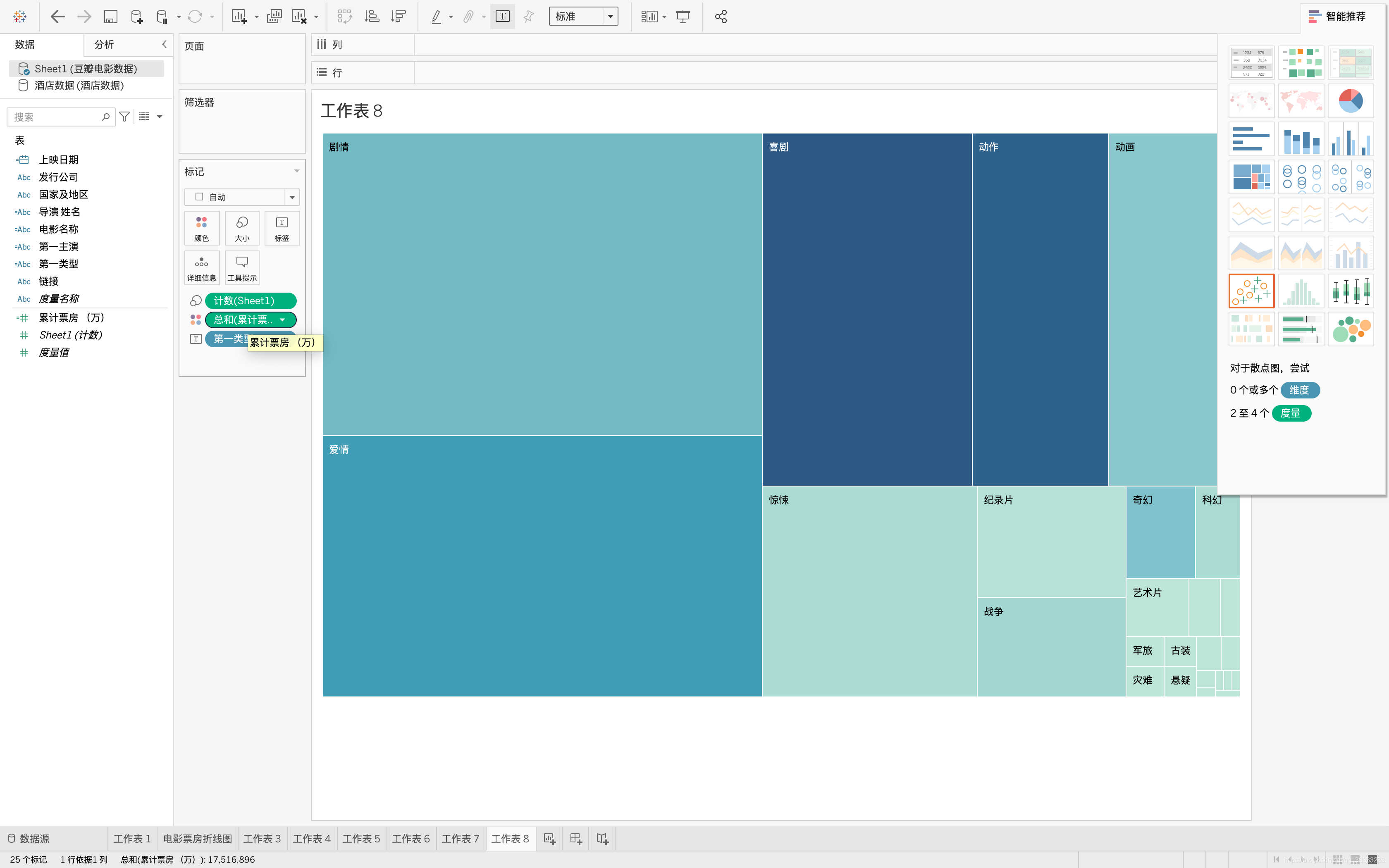This screenshot has height=868, width=1389.
Task: Open the fit mode dropdown
Action: pos(583,17)
